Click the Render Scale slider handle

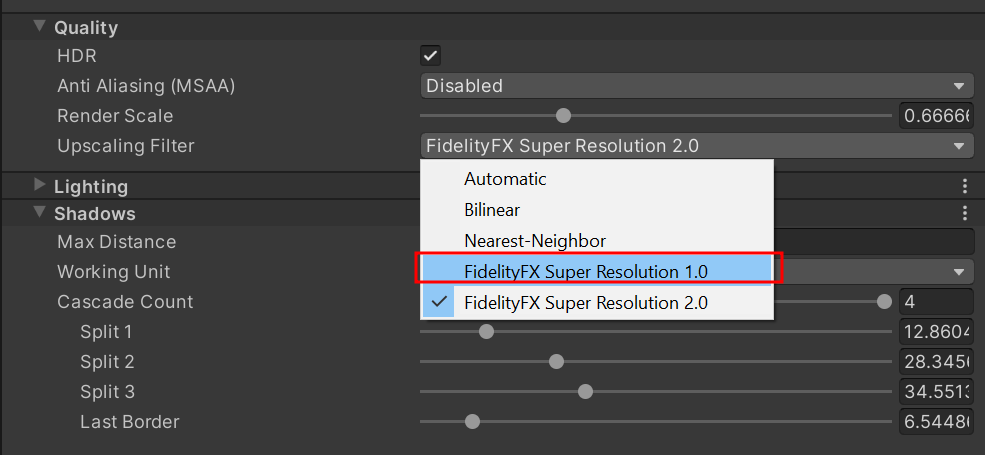pyautogui.click(x=563, y=116)
